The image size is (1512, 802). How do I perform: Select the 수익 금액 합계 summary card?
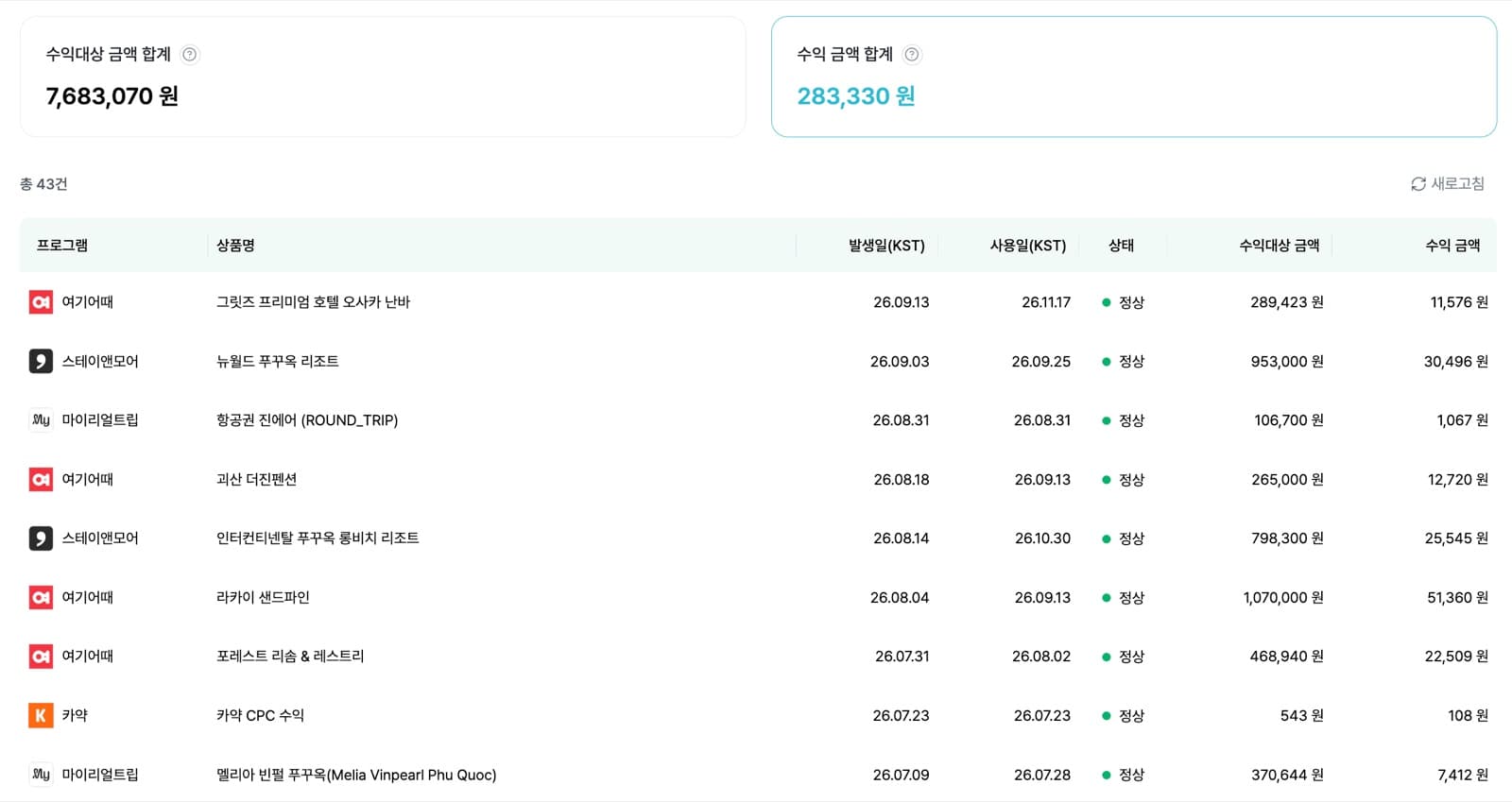click(x=1134, y=77)
